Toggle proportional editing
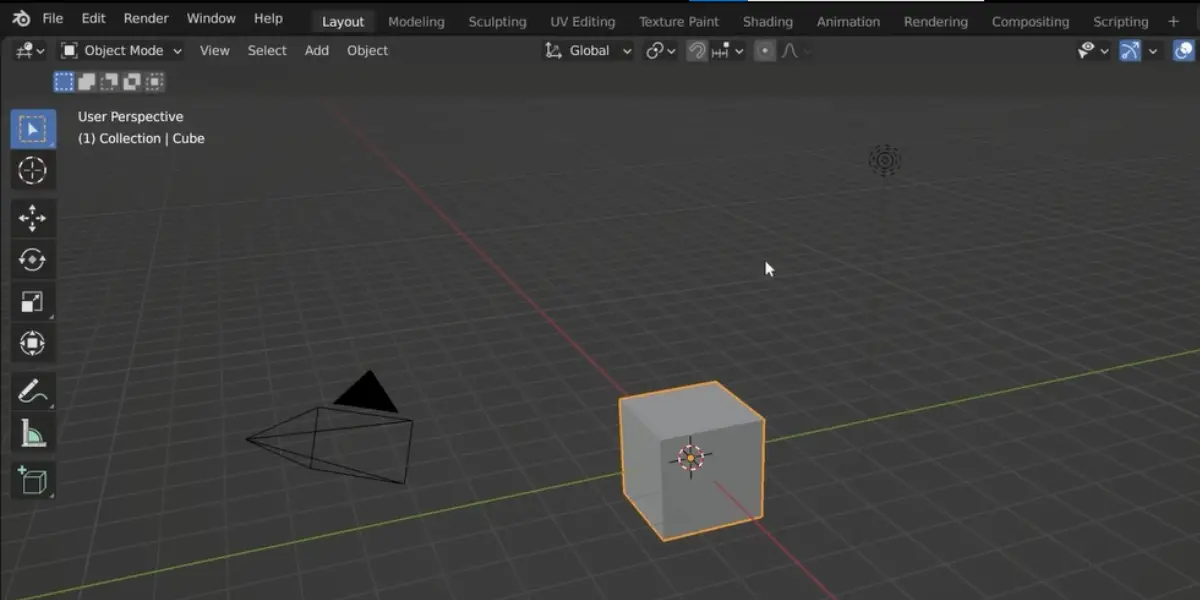Image resolution: width=1200 pixels, height=600 pixels. pyautogui.click(x=765, y=51)
